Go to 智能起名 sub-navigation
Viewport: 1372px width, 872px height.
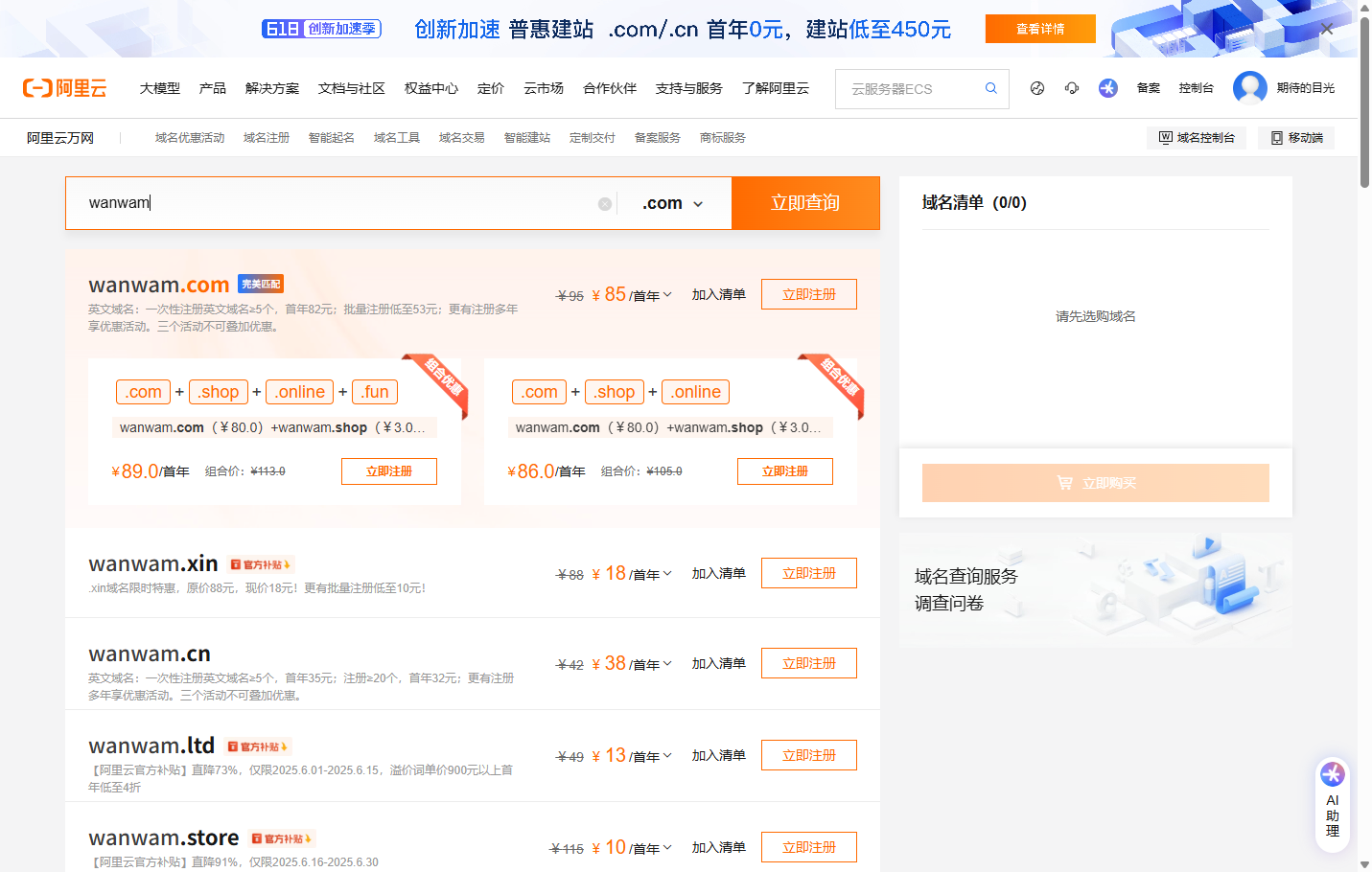point(332,138)
